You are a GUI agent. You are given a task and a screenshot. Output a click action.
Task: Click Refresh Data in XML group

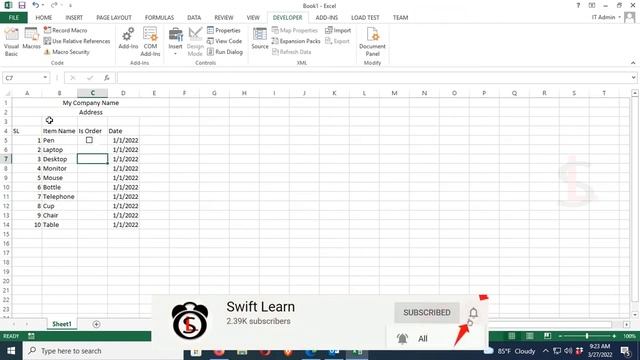click(x=291, y=52)
